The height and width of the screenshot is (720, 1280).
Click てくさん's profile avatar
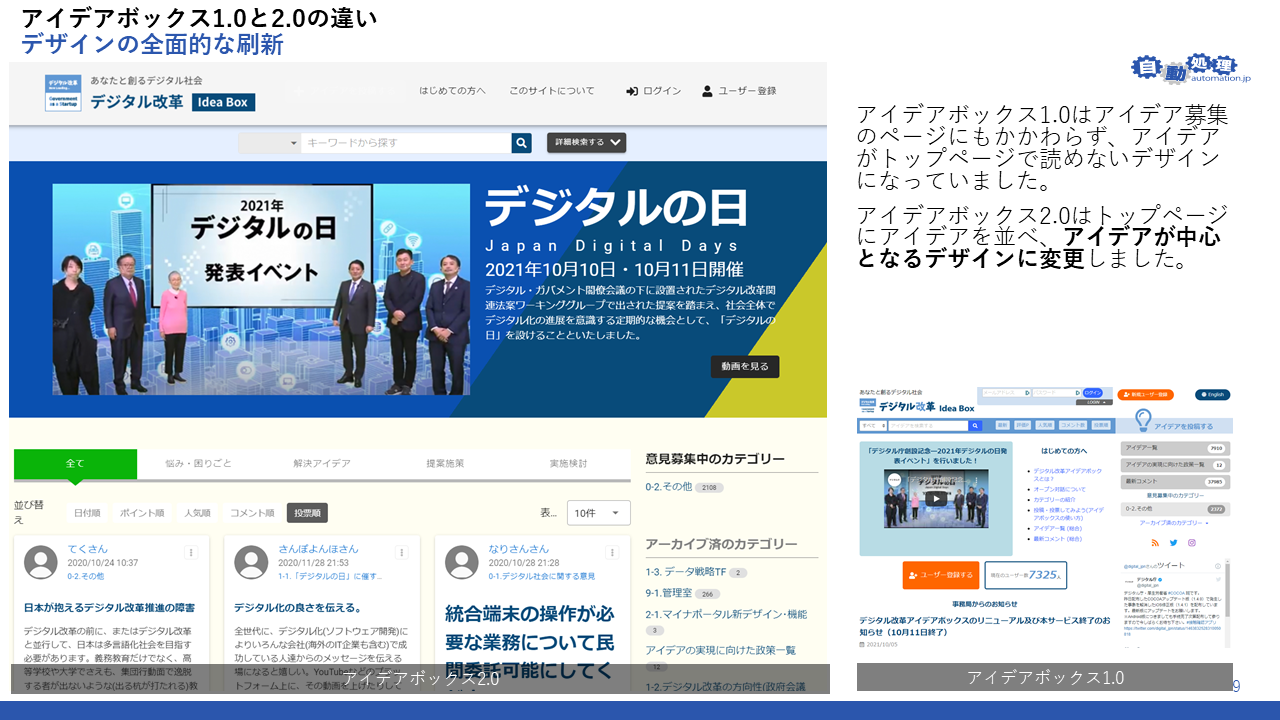click(x=41, y=562)
